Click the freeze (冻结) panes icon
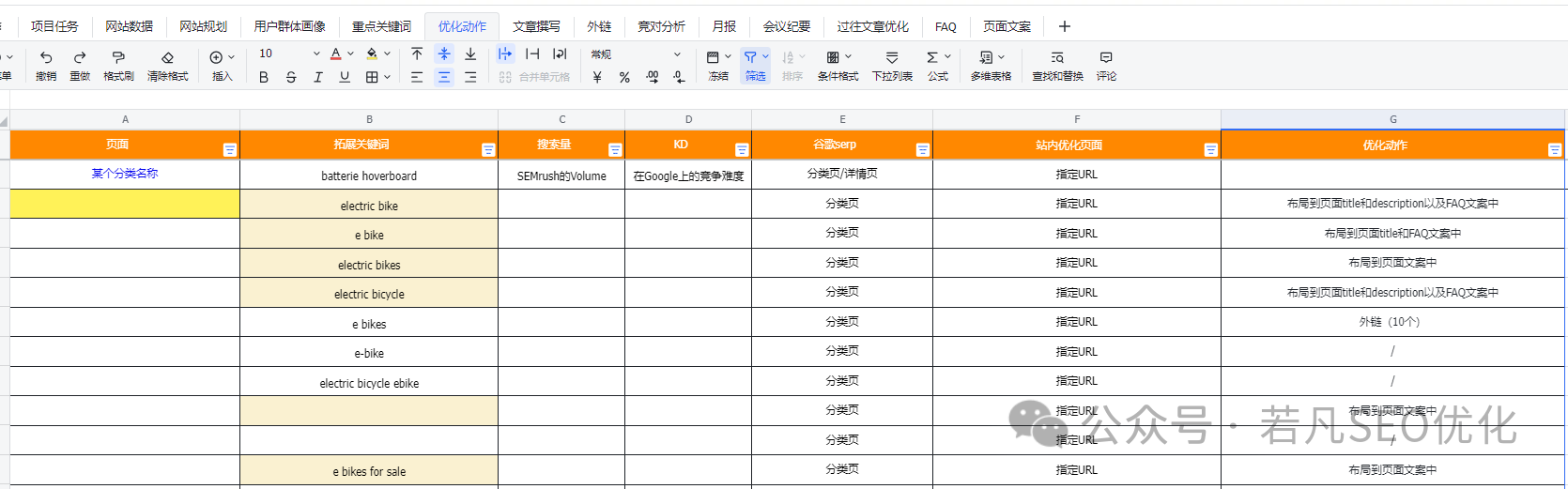 (x=713, y=57)
